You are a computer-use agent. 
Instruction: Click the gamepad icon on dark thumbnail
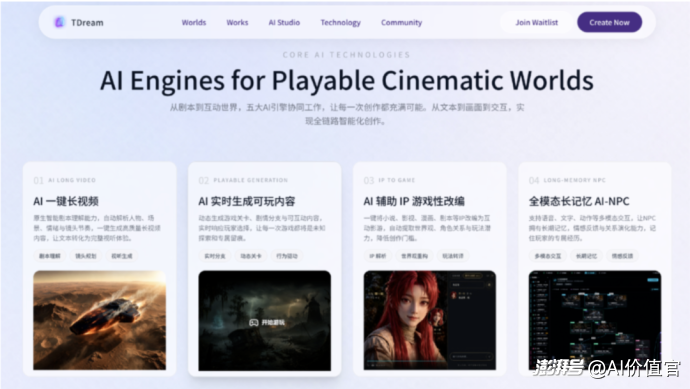tap(253, 323)
